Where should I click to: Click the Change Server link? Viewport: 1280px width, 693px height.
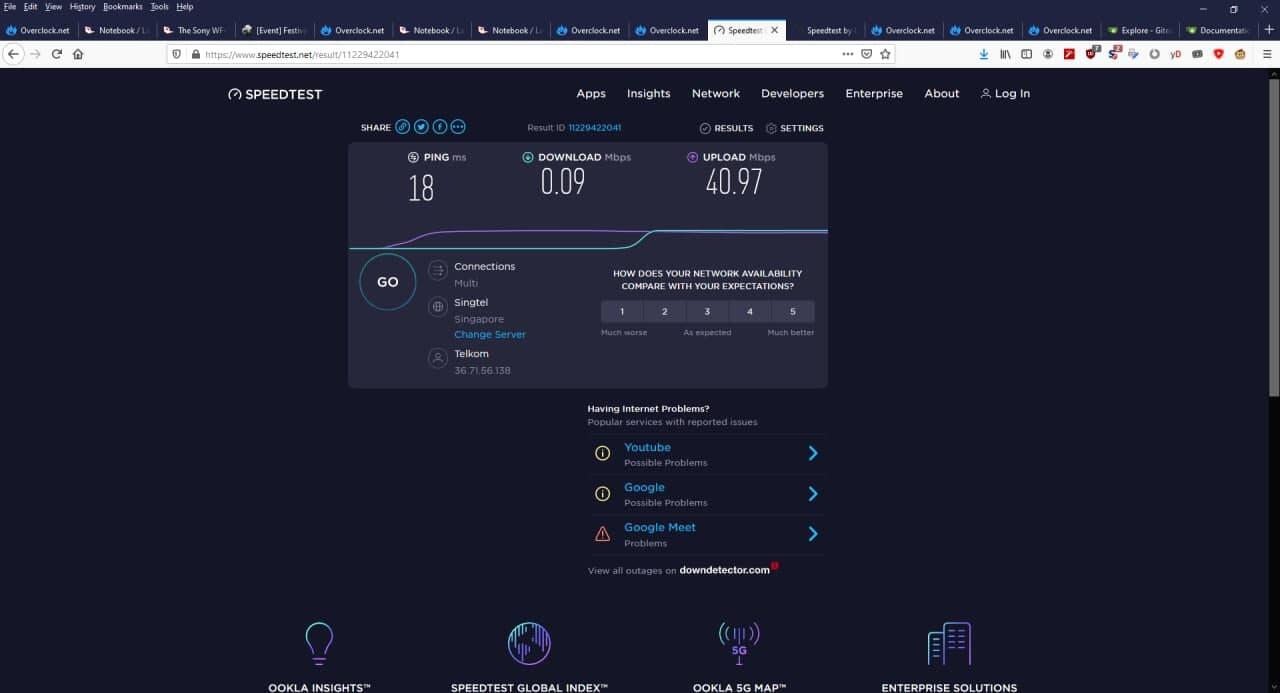pyautogui.click(x=490, y=334)
